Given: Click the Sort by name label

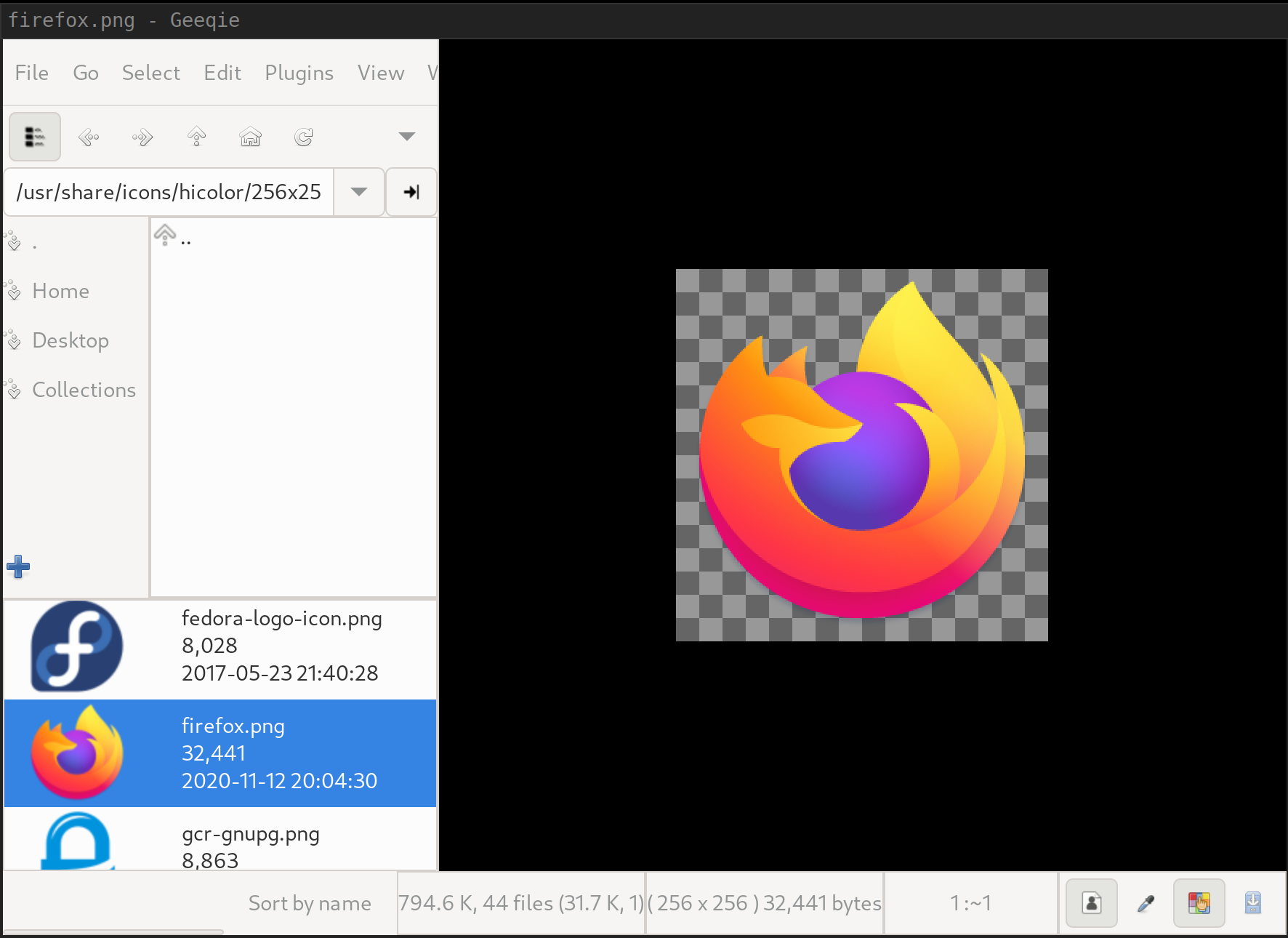Looking at the screenshot, I should pyautogui.click(x=310, y=903).
